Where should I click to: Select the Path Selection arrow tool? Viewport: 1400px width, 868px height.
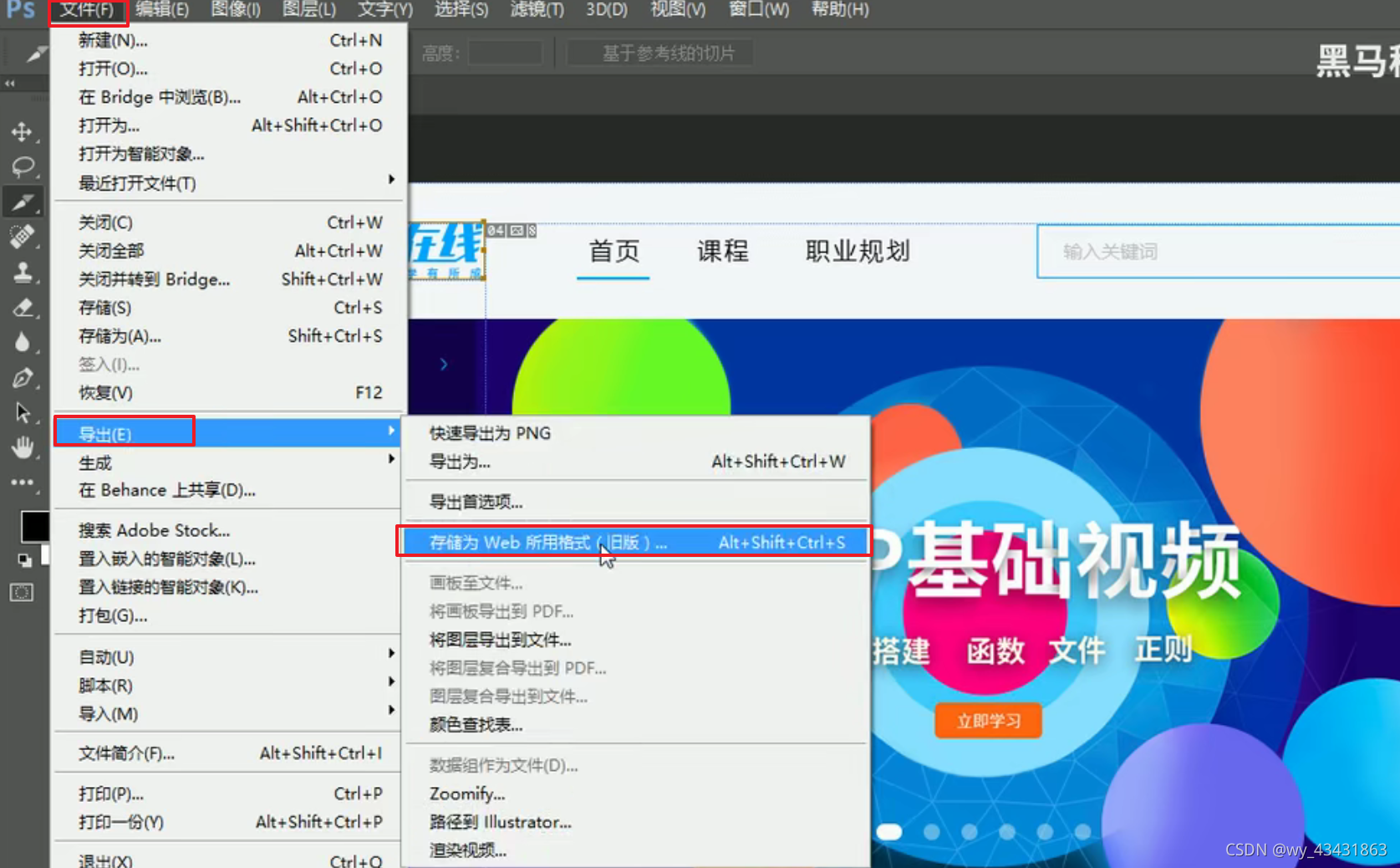point(23,412)
